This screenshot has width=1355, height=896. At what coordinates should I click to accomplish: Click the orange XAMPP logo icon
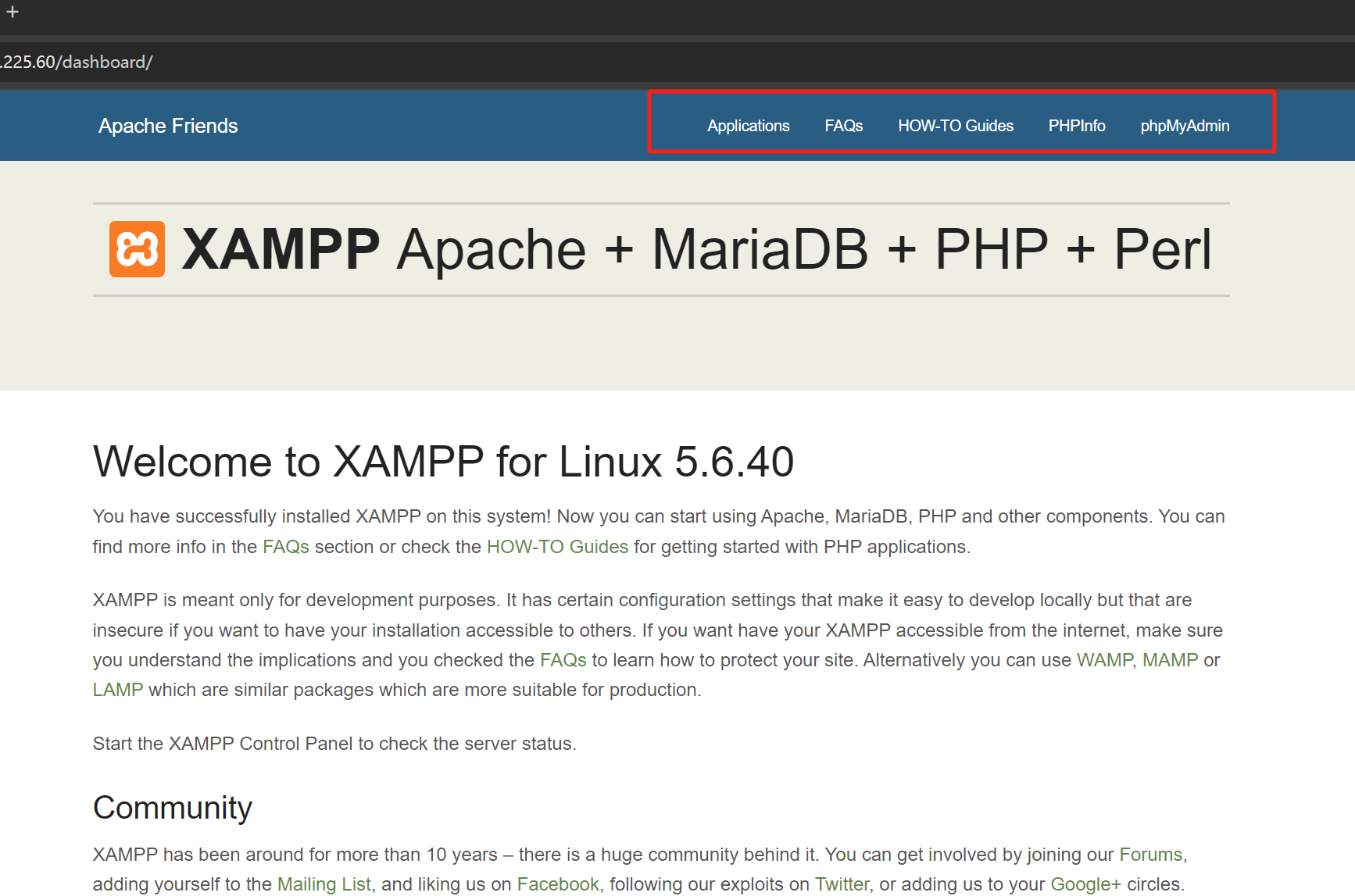pos(137,249)
